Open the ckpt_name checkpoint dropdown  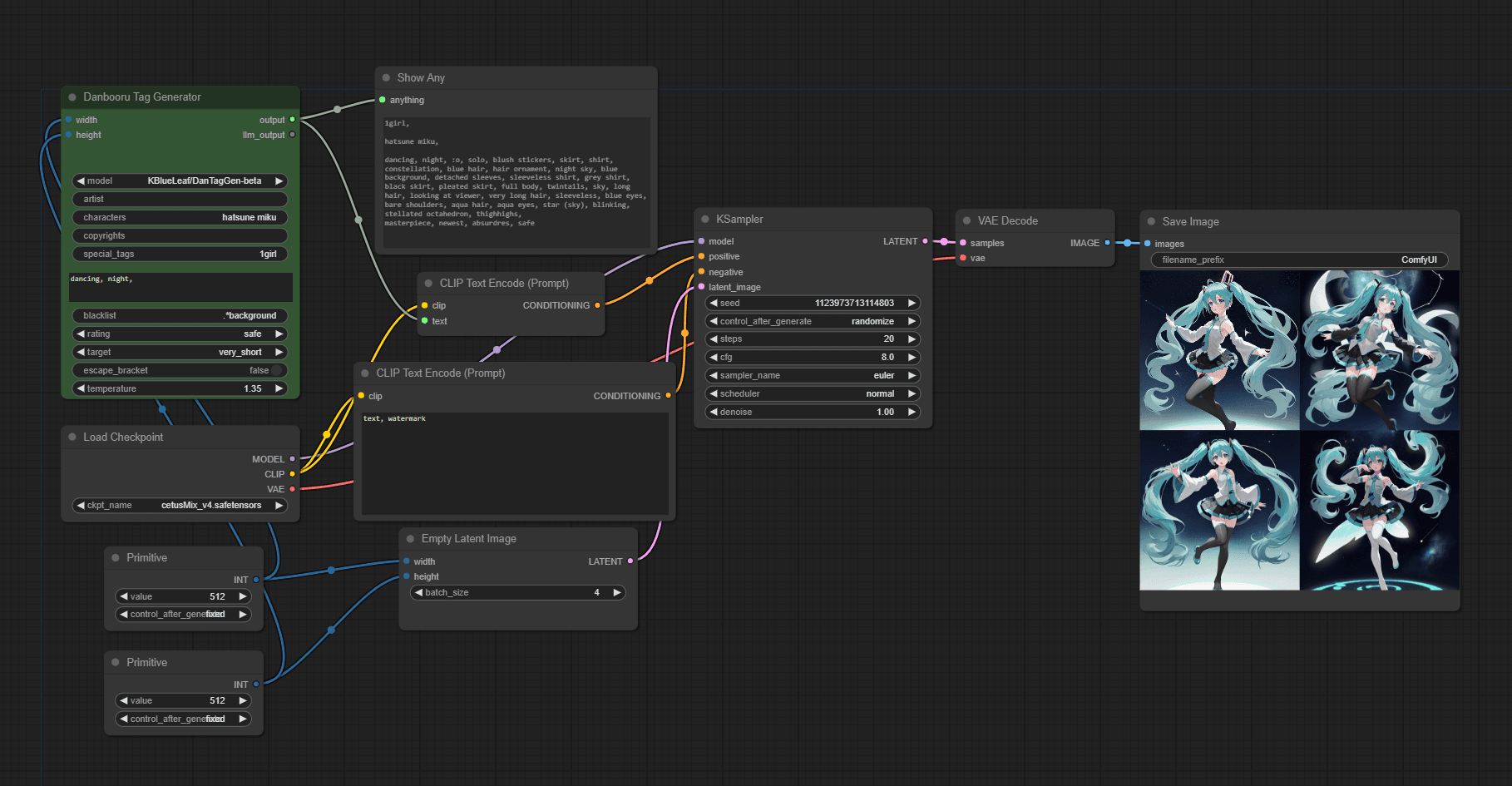[x=180, y=505]
